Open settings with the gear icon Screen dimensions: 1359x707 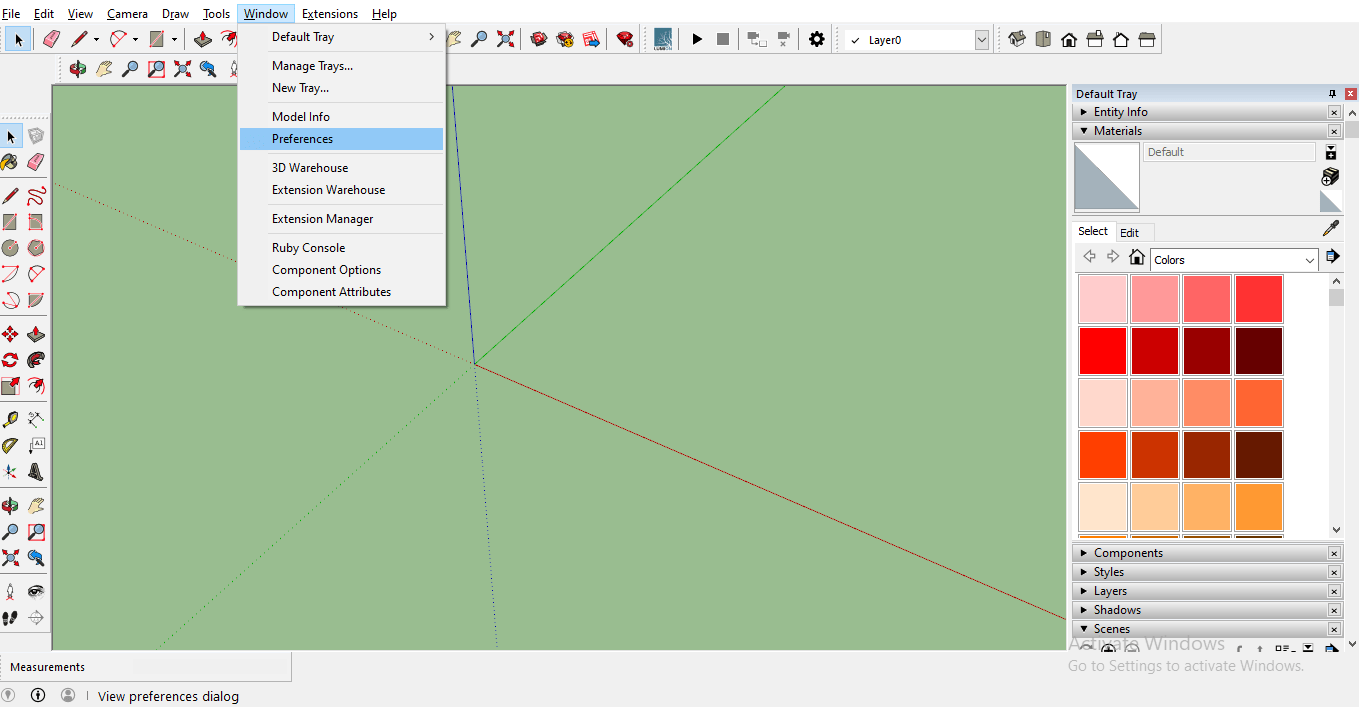tap(817, 39)
